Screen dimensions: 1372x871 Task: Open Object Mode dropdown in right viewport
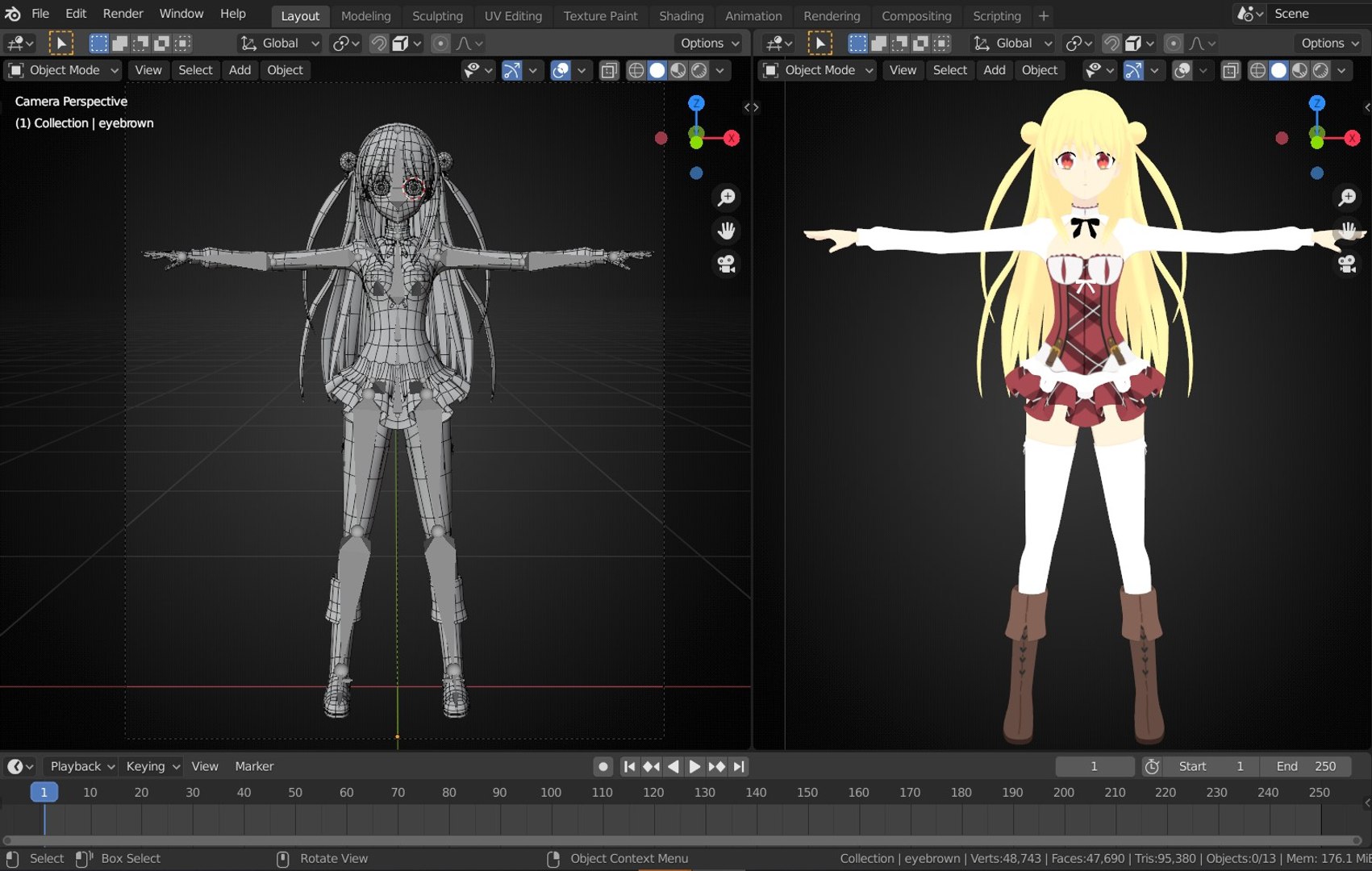click(819, 70)
